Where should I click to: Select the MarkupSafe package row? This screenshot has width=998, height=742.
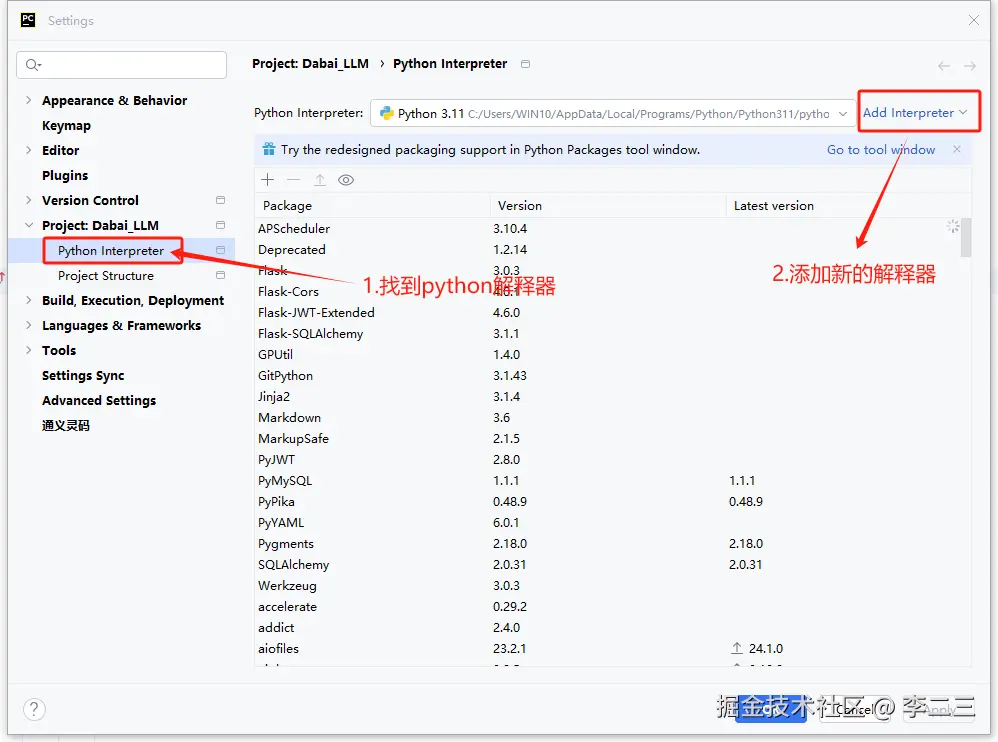point(608,438)
